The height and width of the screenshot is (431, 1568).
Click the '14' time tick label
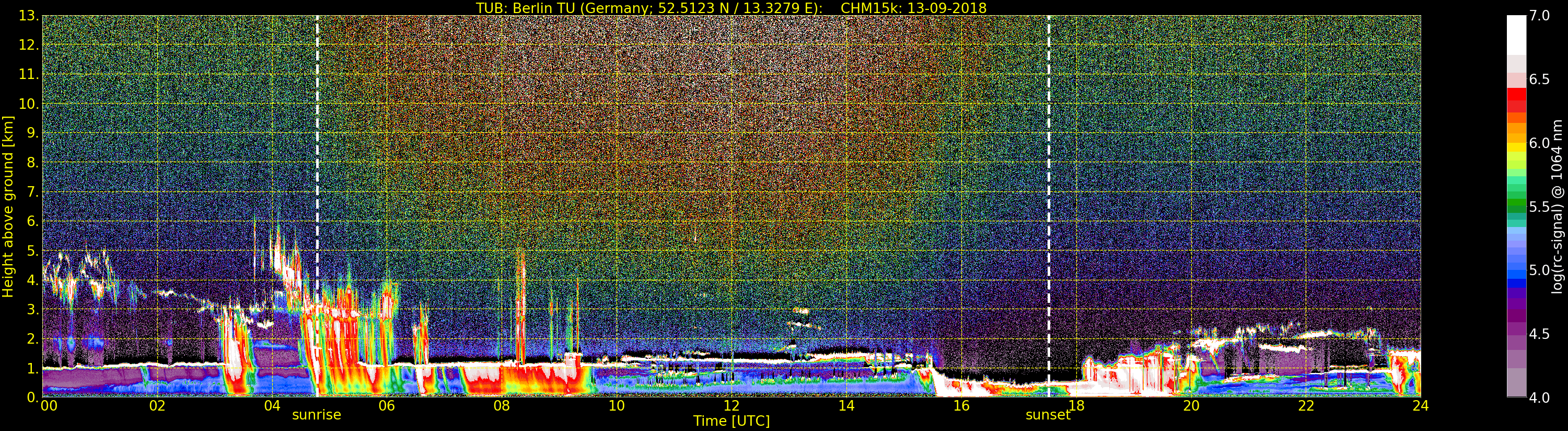(846, 406)
